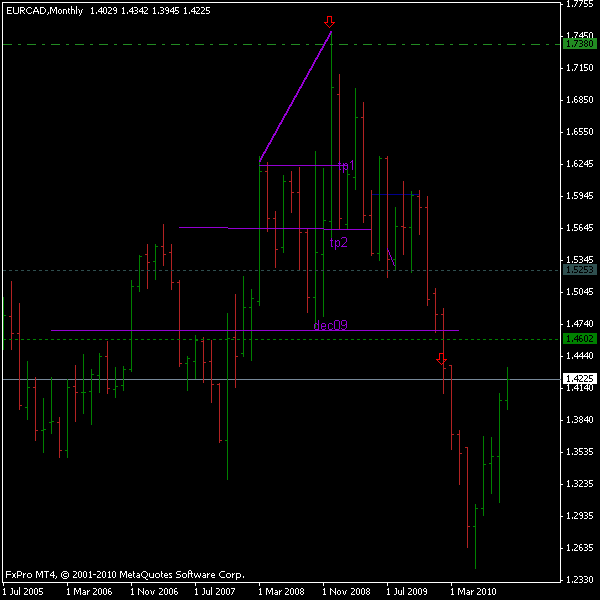Viewport: 600px width, 600px height.
Task: Click the green 1.7380 price level tag
Action: click(x=579, y=44)
